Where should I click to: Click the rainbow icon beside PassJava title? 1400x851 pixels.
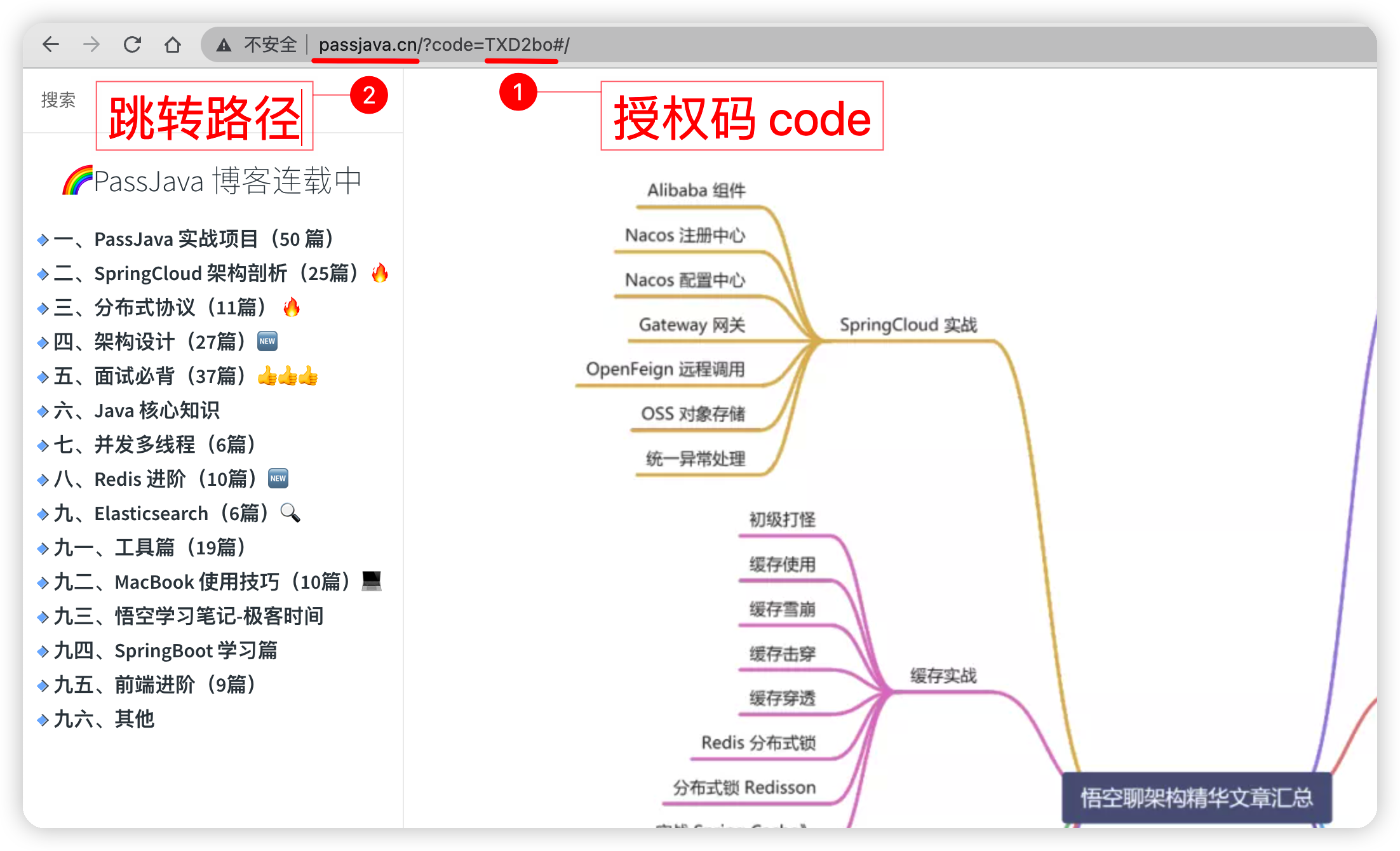(x=77, y=181)
